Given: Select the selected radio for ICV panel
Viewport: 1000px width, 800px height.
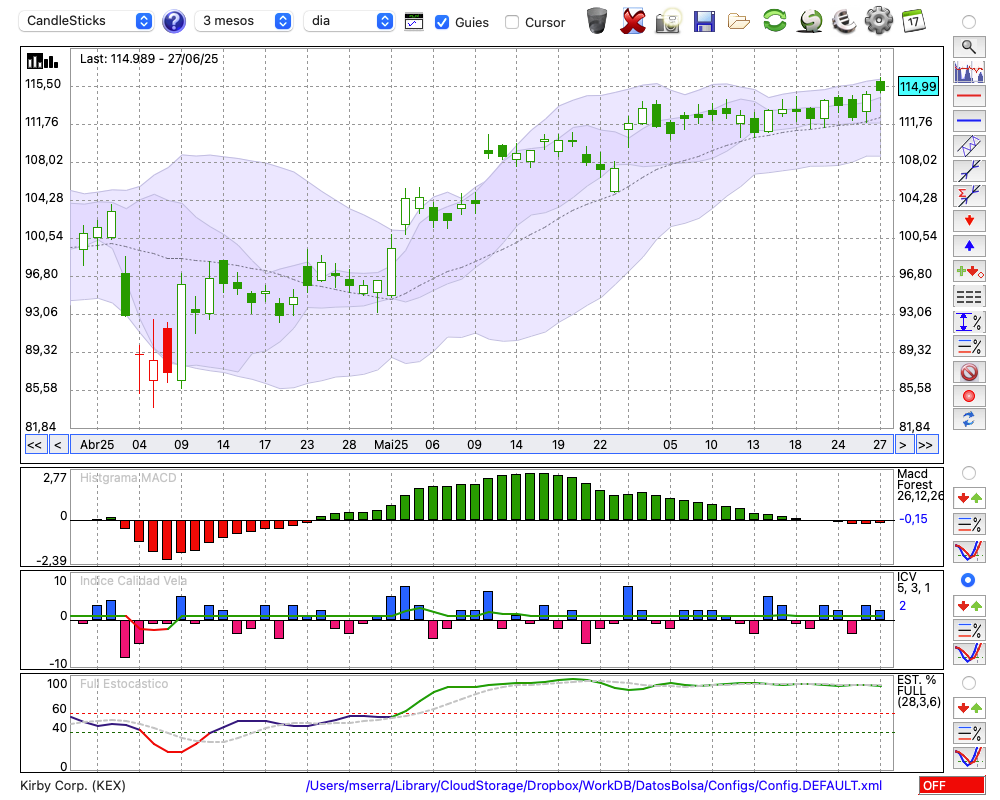Looking at the screenshot, I should click(969, 580).
